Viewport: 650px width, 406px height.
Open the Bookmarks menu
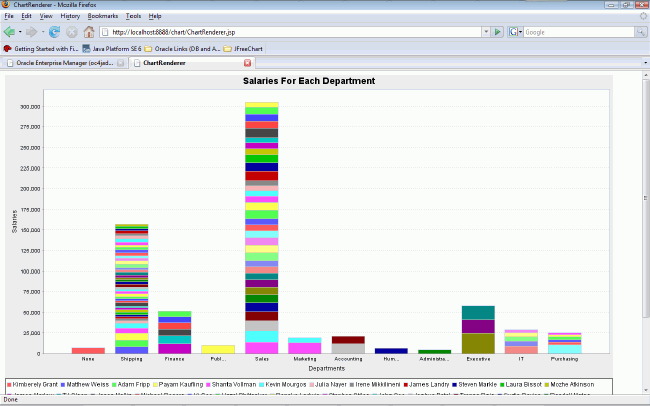coord(102,16)
